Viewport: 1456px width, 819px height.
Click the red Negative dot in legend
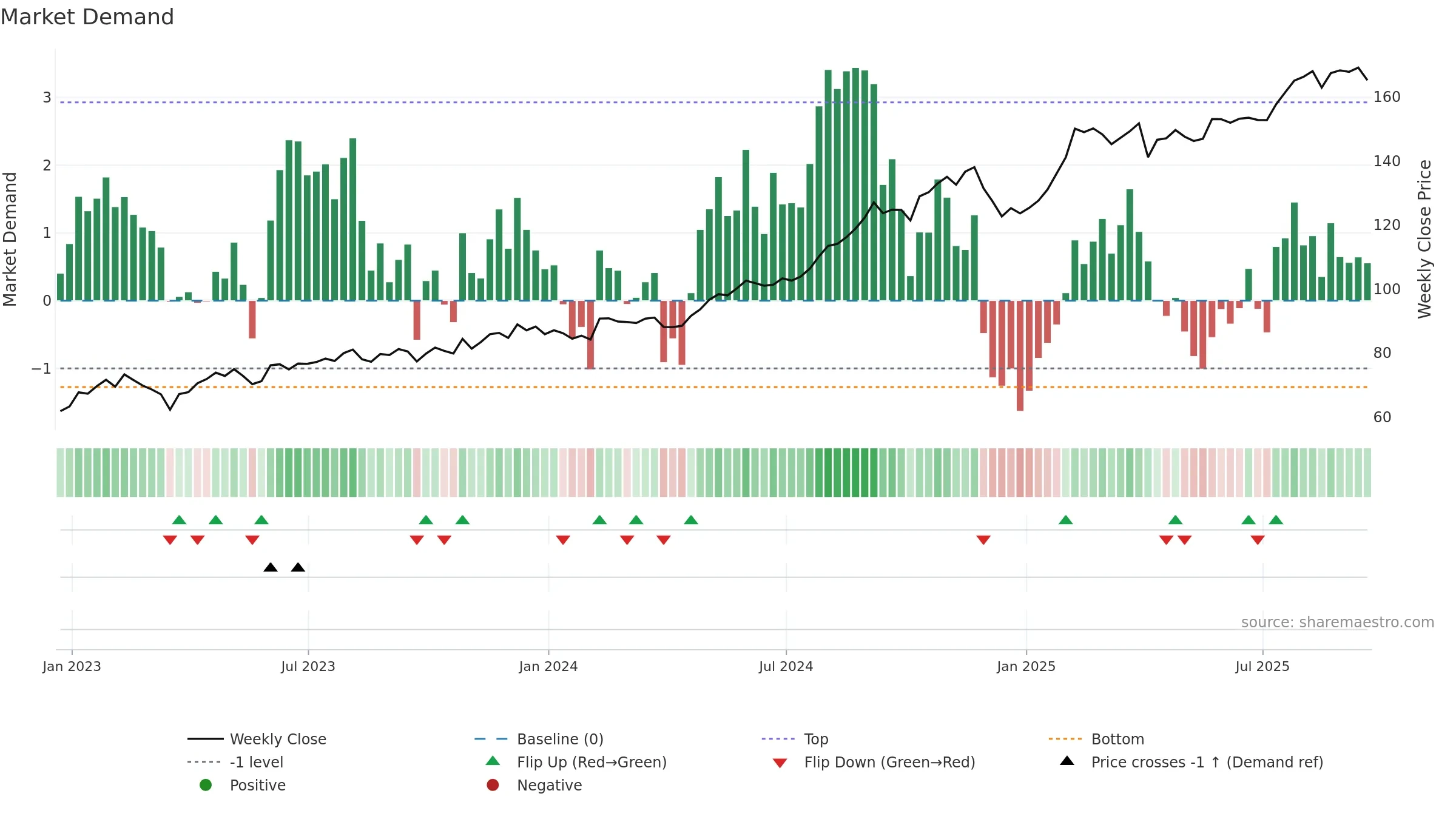[x=493, y=785]
